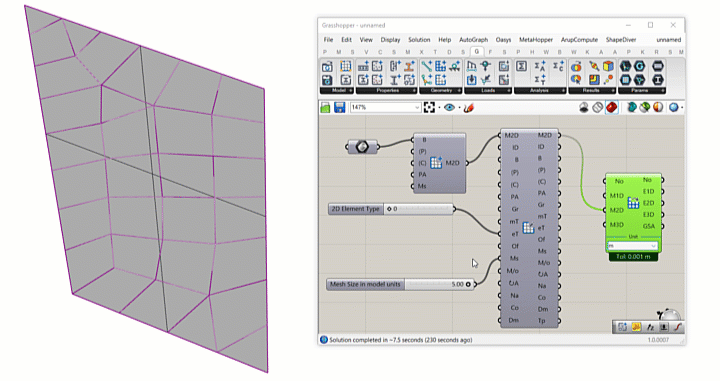
Task: Click the green Open file icon
Action: [326, 107]
